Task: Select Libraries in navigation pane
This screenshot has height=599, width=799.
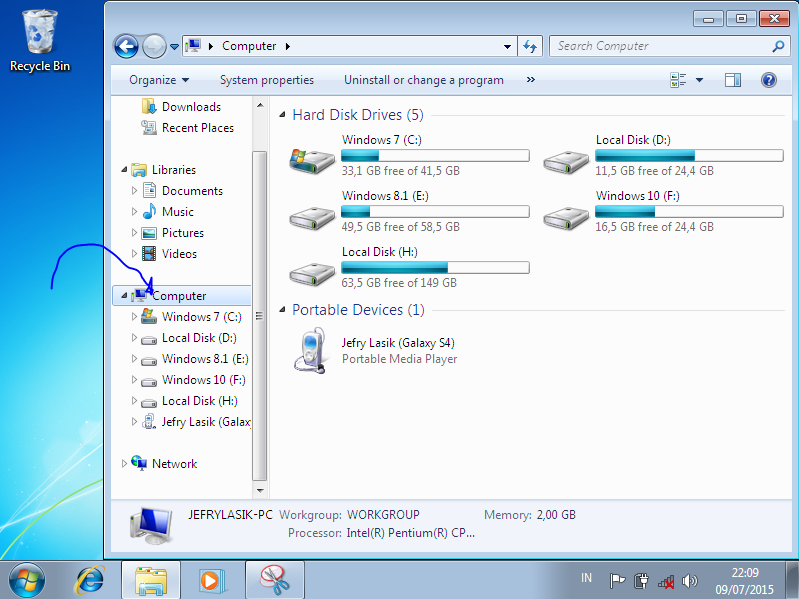Action: click(x=174, y=170)
